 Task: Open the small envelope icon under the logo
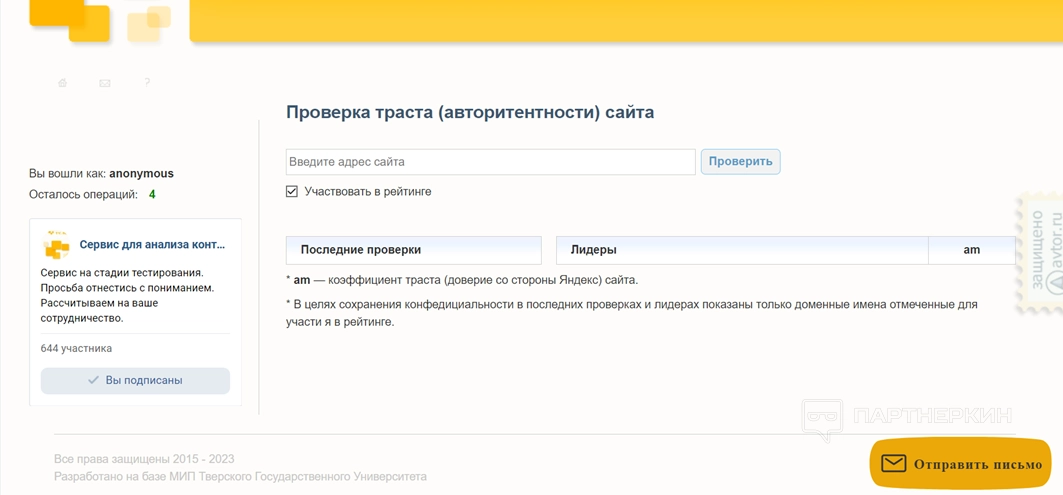coord(105,83)
